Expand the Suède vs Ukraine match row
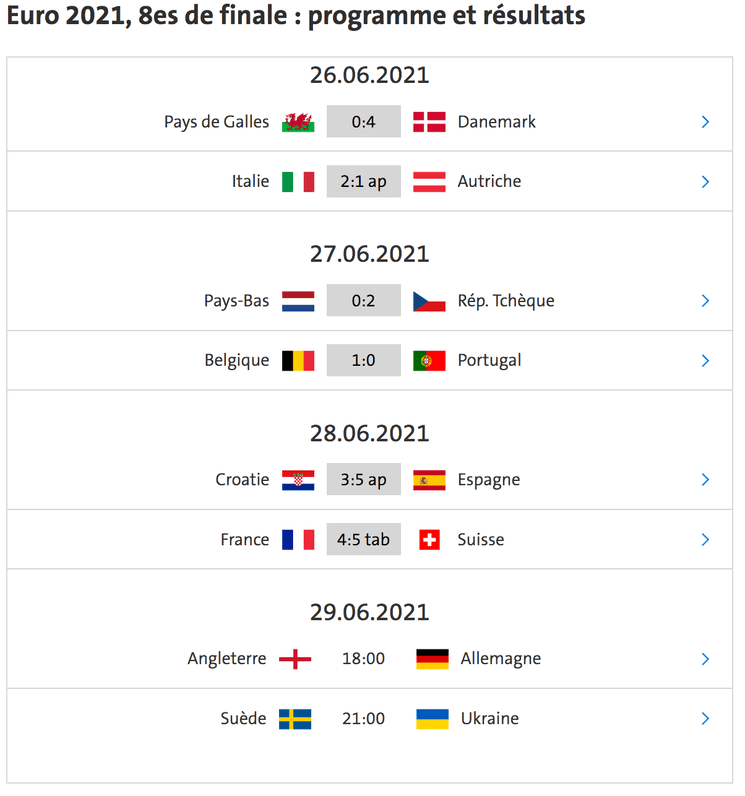 [705, 719]
